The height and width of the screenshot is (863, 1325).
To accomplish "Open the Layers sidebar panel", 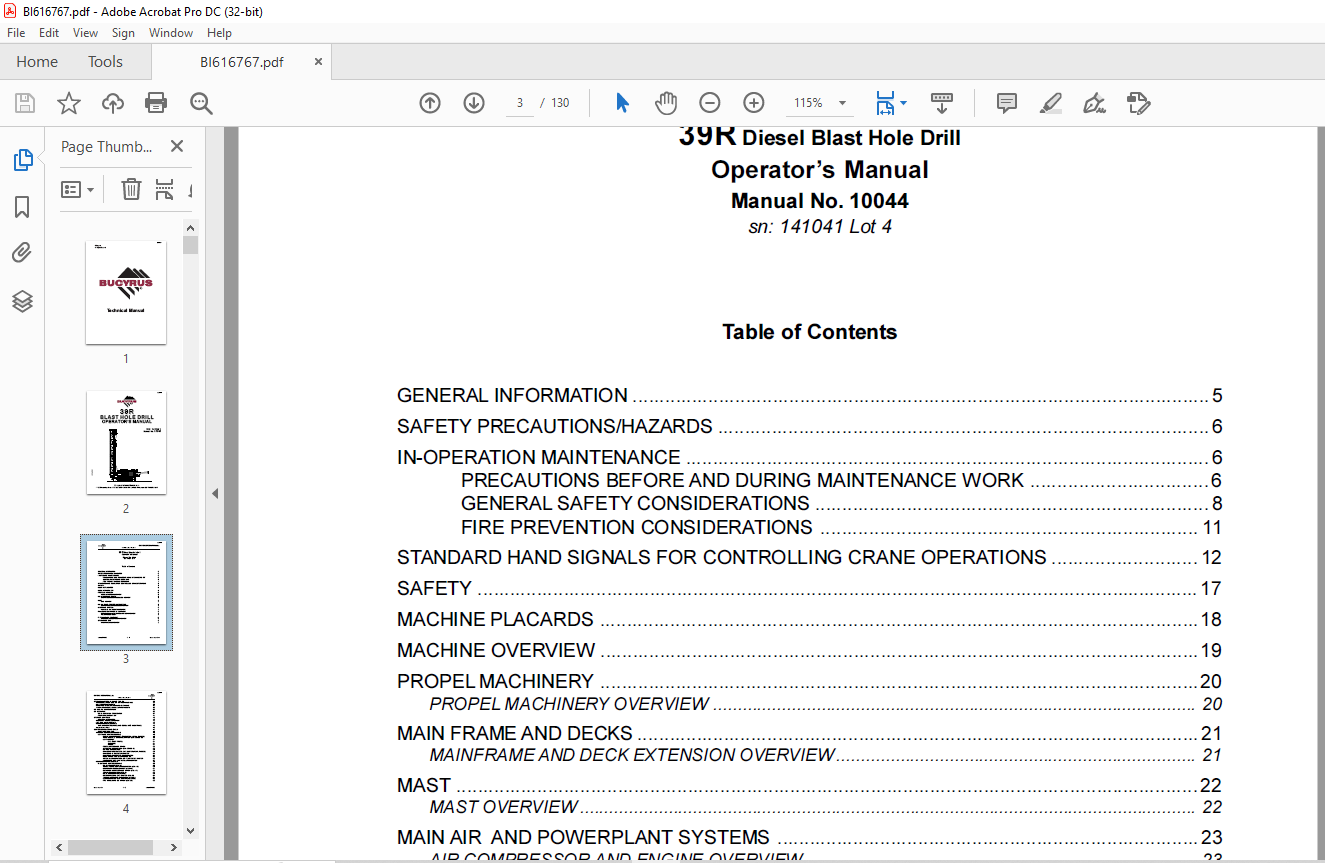I will click(22, 301).
